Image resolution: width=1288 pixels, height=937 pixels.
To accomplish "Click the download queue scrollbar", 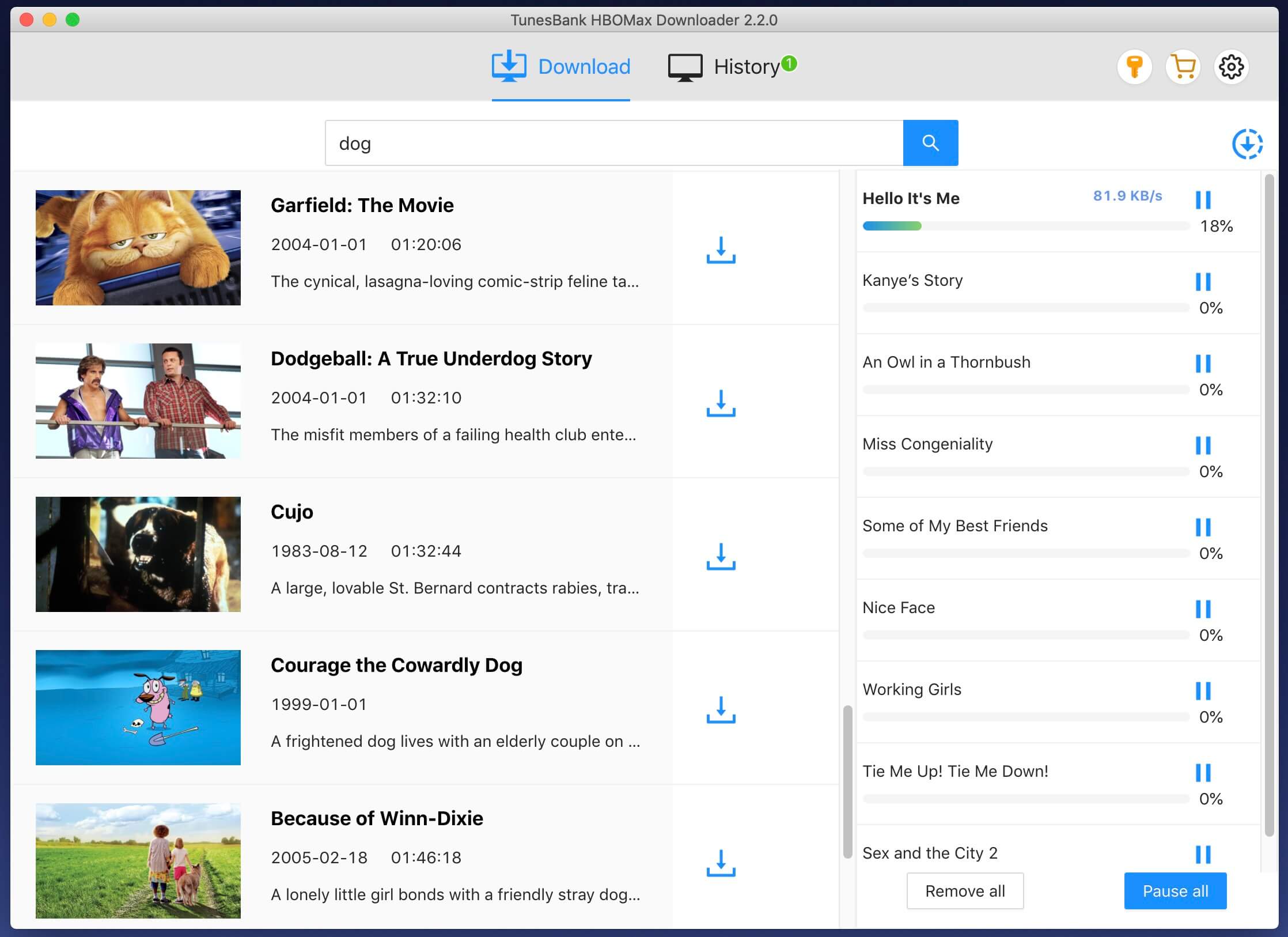I will [x=1269, y=506].
